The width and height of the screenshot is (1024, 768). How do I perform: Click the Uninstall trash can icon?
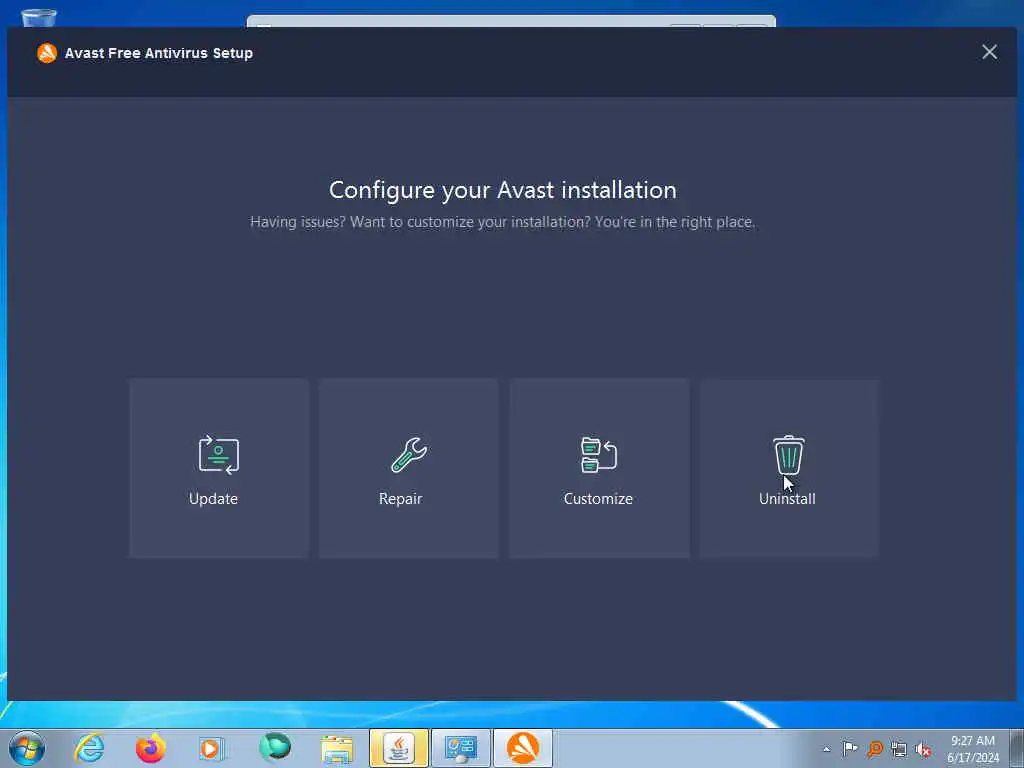point(789,455)
